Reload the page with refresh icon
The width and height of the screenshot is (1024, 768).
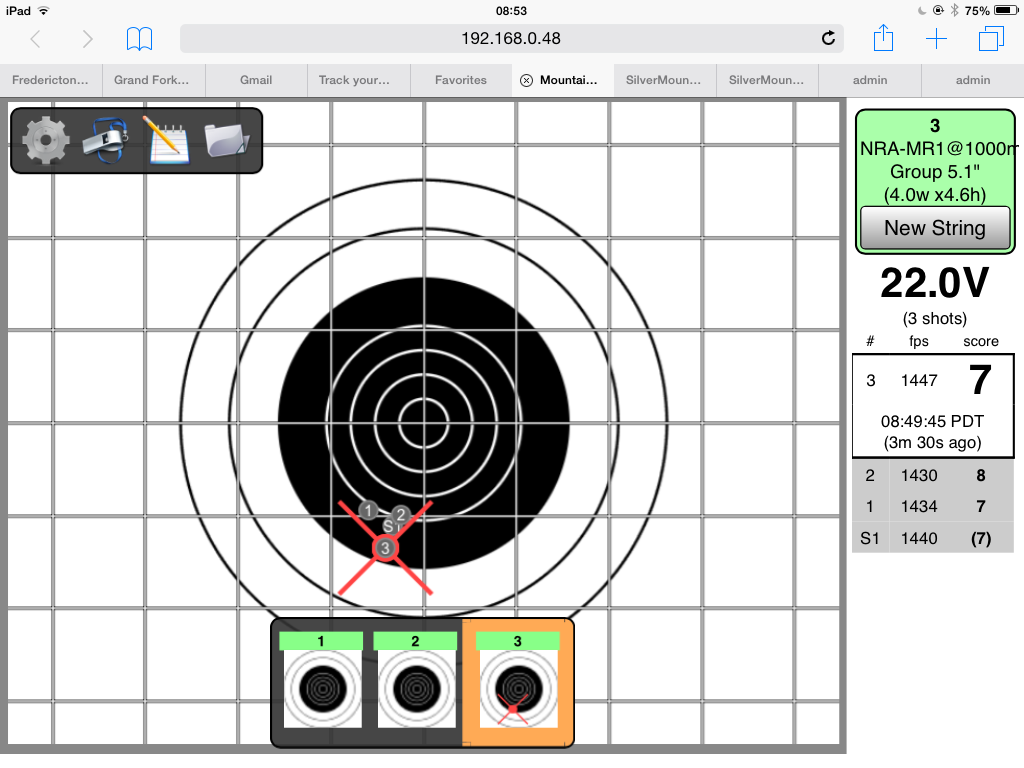[828, 39]
